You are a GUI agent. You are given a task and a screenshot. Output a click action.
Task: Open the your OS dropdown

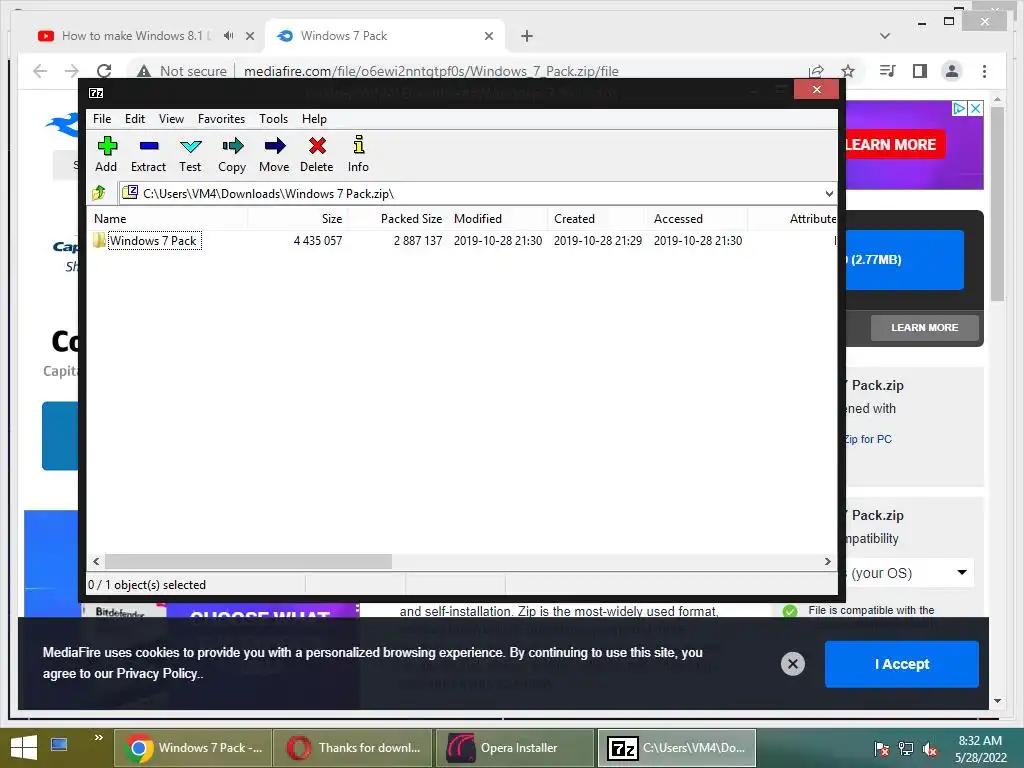pyautogui.click(x=910, y=573)
